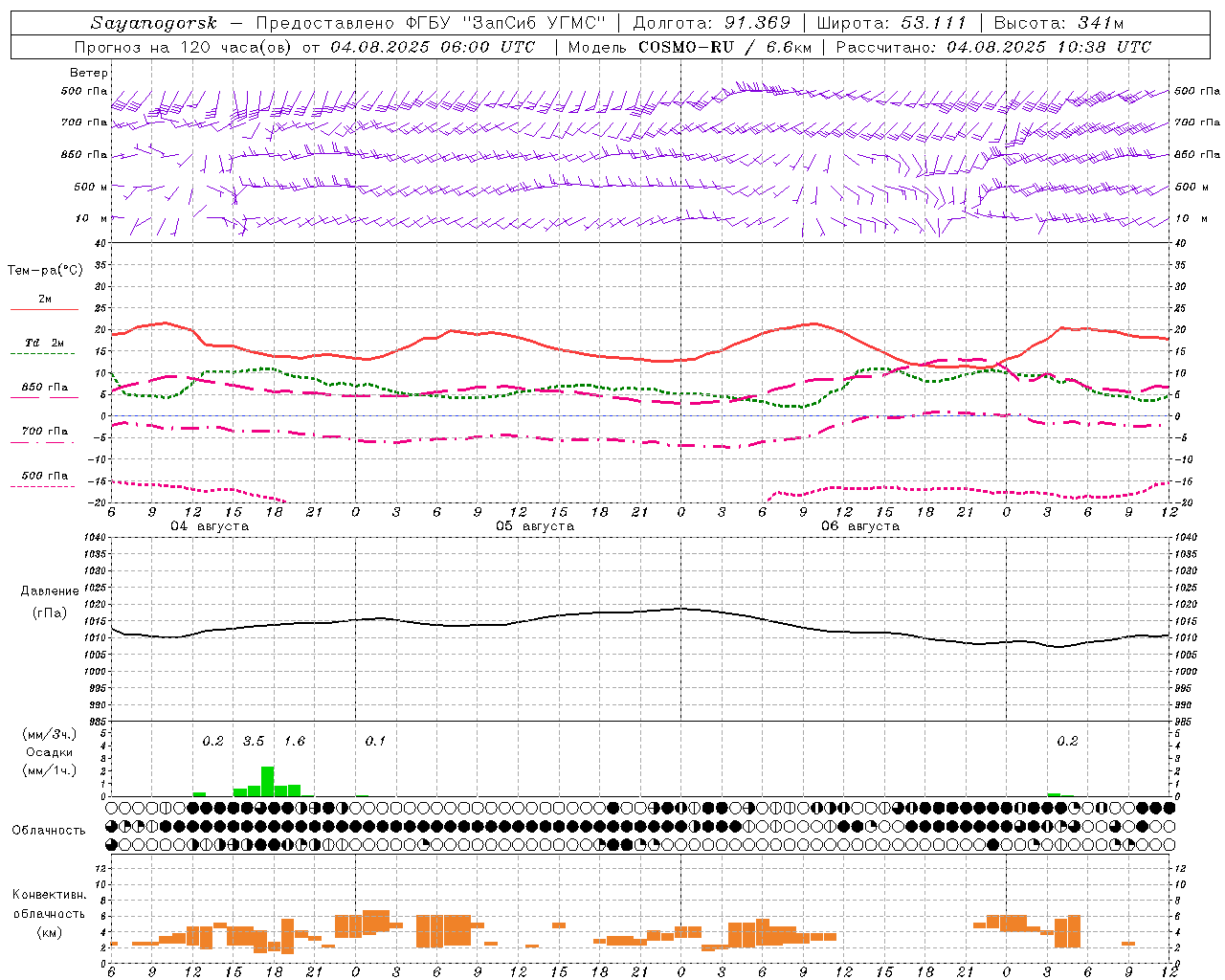The width and height of the screenshot is (1225, 980).
Task: Click the (км) unit label for convective cloudiness
Action: (49, 932)
